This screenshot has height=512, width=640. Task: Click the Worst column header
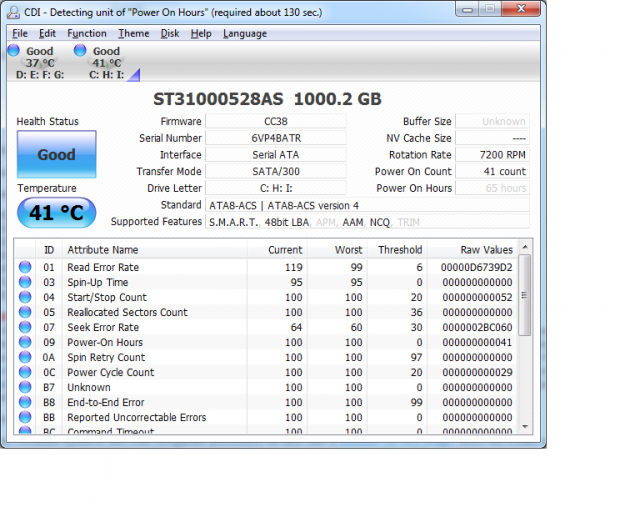(337, 249)
